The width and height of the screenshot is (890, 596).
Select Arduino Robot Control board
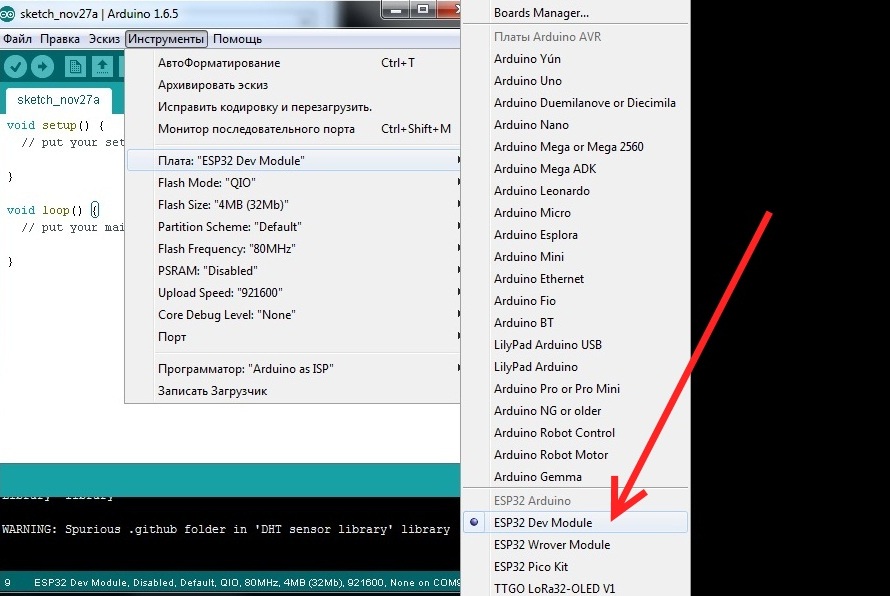(575, 433)
